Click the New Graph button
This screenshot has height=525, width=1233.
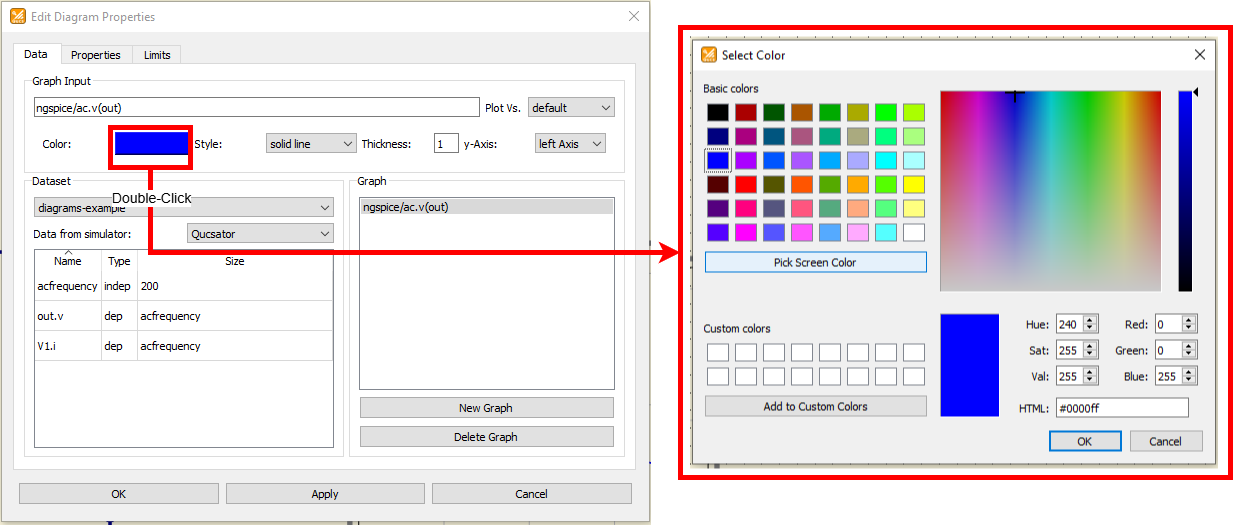tap(486, 408)
